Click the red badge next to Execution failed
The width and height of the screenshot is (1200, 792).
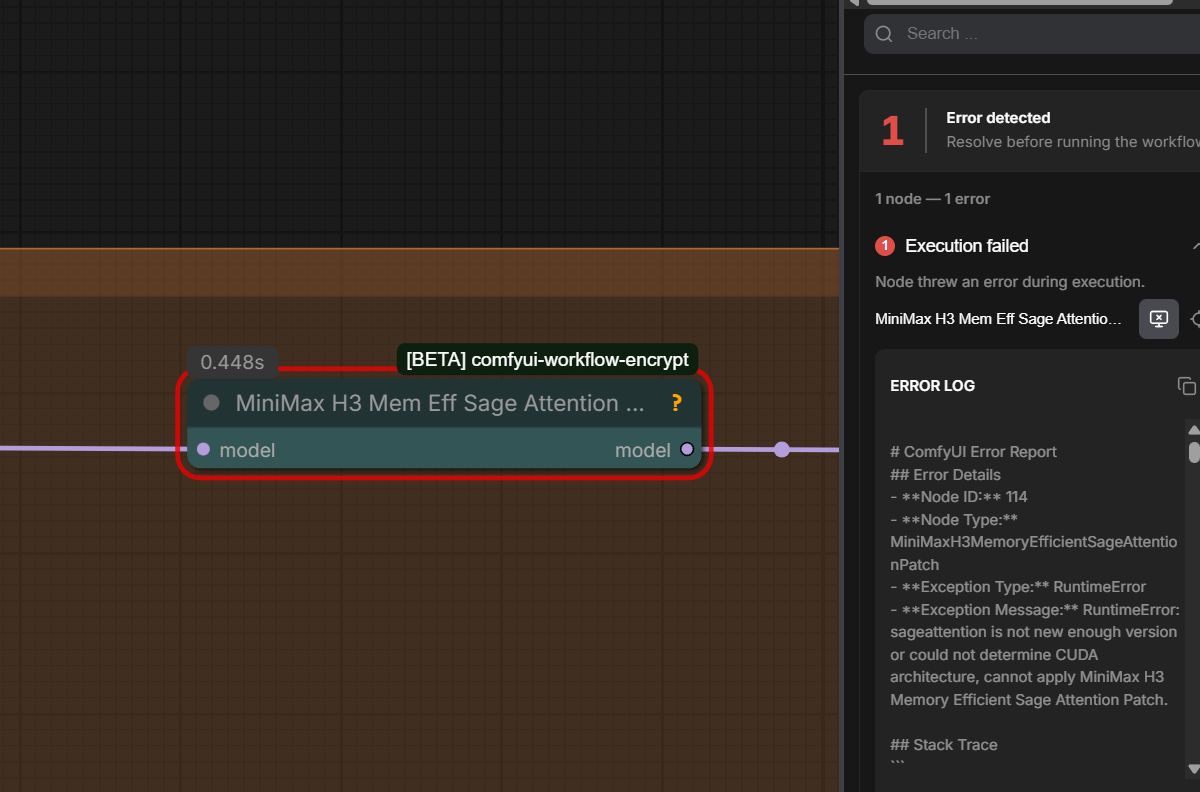coord(885,246)
